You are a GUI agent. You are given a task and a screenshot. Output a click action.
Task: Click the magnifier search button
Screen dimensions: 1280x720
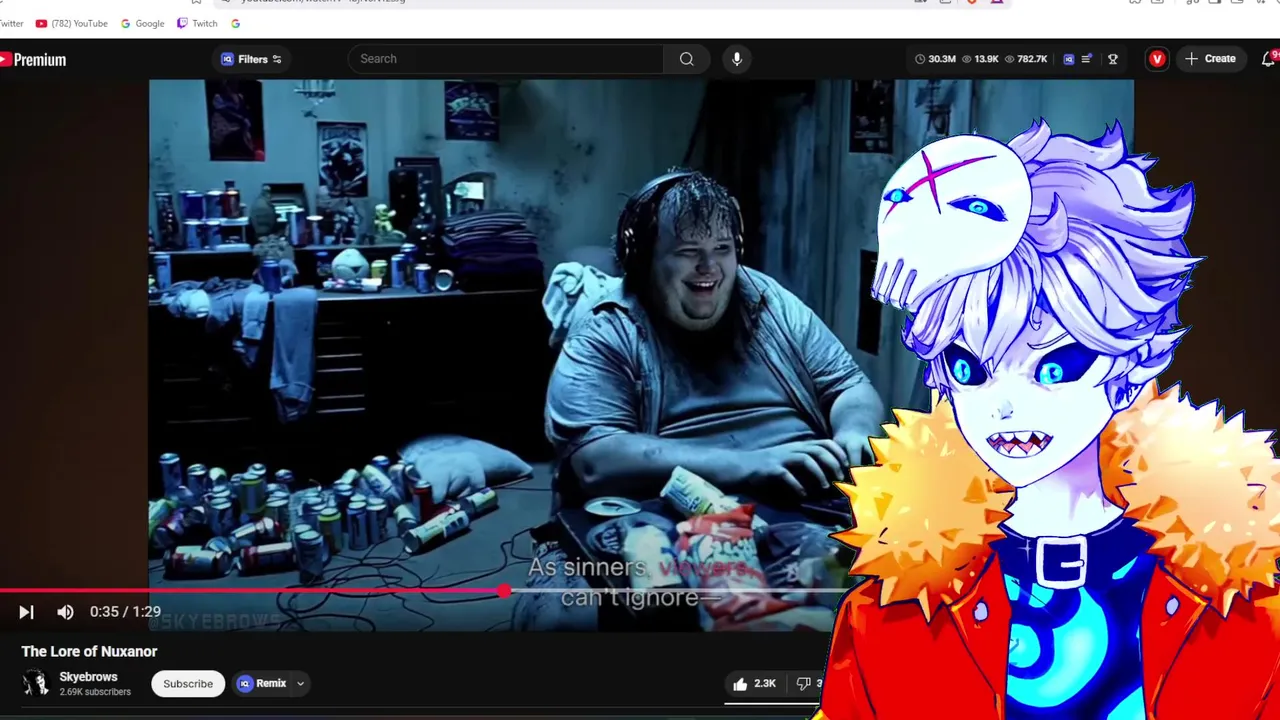pyautogui.click(x=687, y=59)
